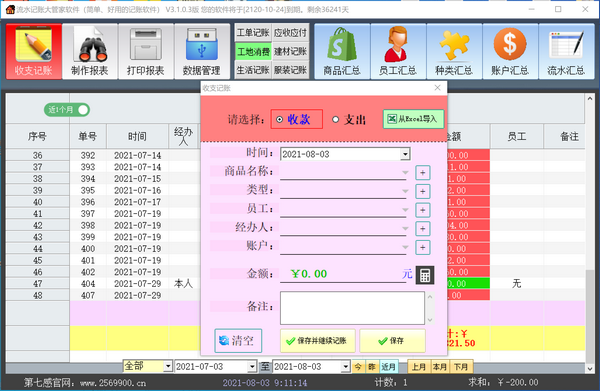This screenshot has height=391, width=600.
Task: Switch to 工单记账 tab
Action: coord(253,33)
